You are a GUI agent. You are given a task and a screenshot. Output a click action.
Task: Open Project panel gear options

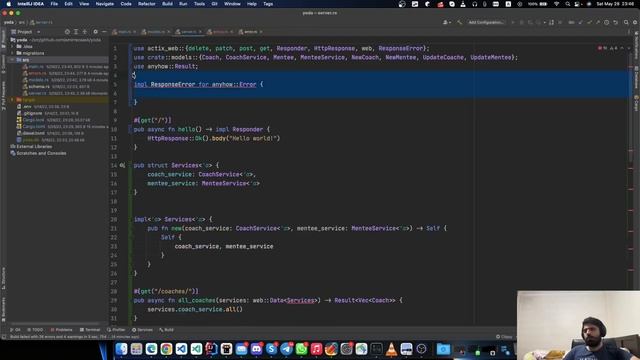click(96, 31)
